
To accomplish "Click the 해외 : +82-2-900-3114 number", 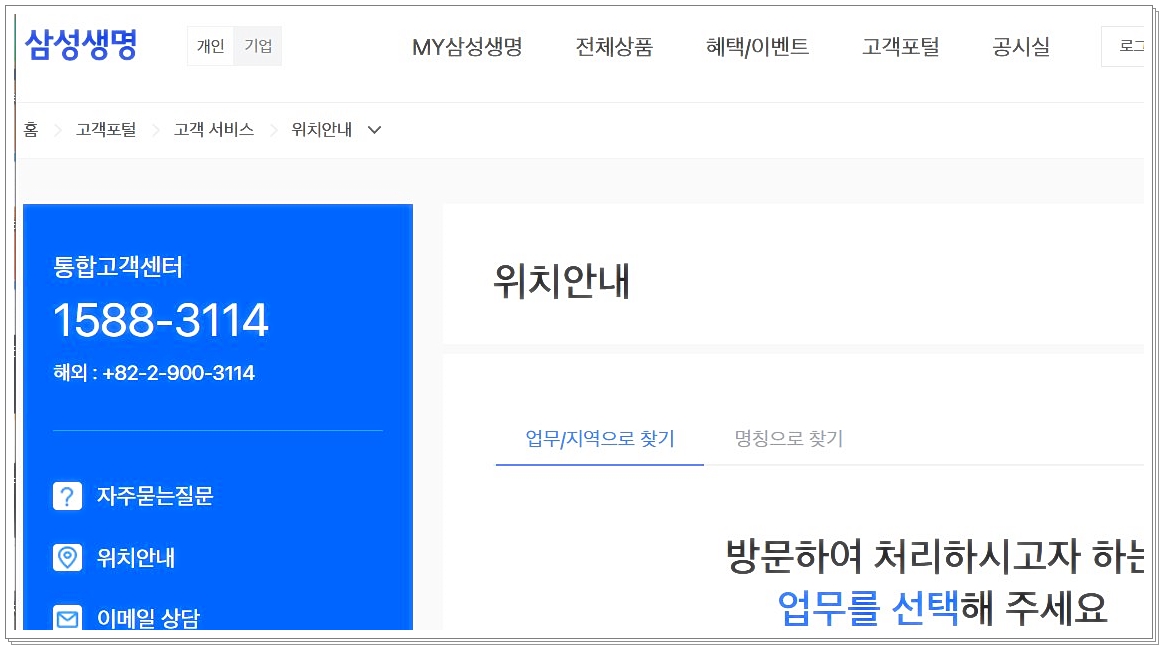I will coord(154,372).
